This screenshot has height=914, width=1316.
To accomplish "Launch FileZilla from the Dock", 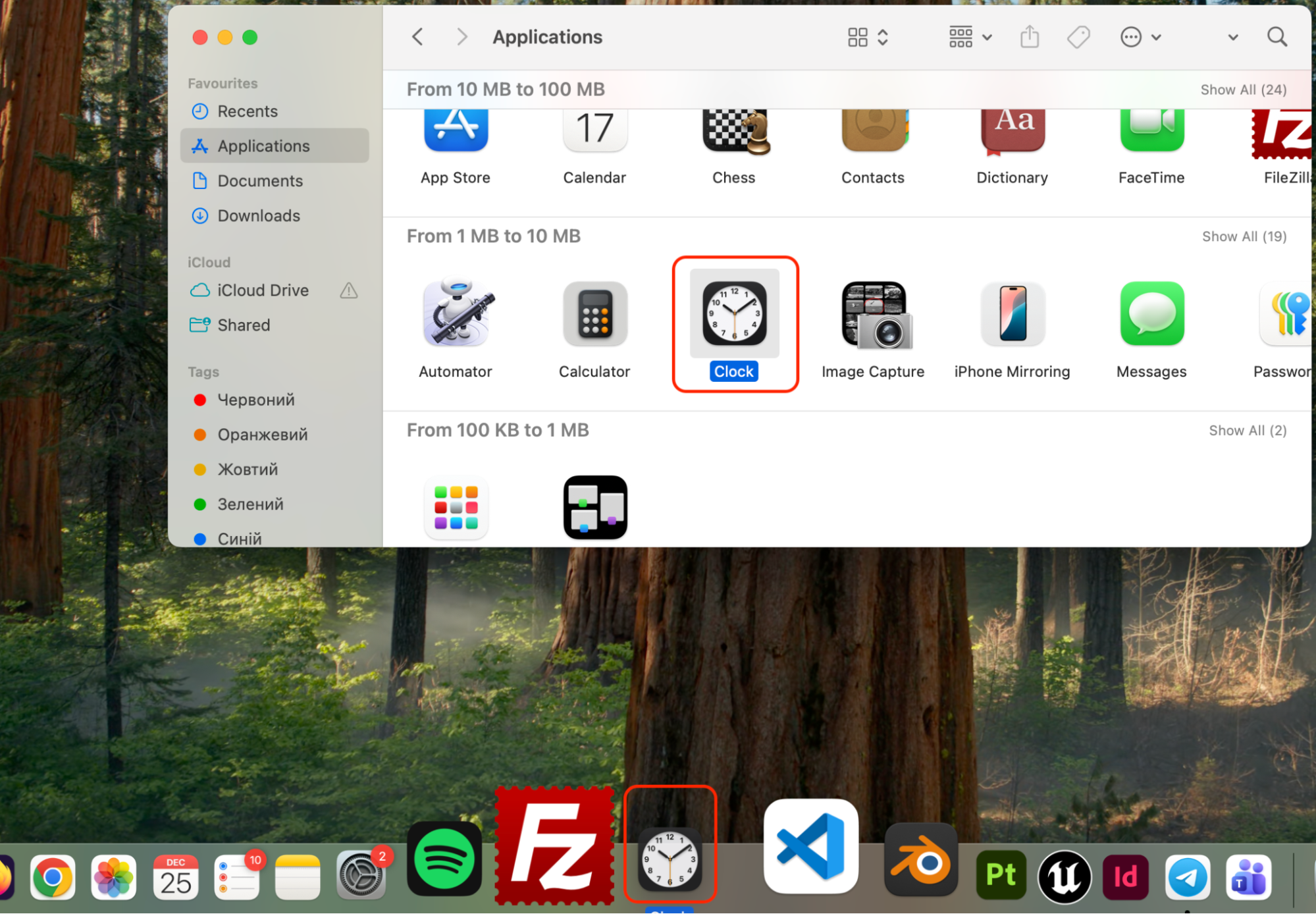I will pyautogui.click(x=554, y=845).
